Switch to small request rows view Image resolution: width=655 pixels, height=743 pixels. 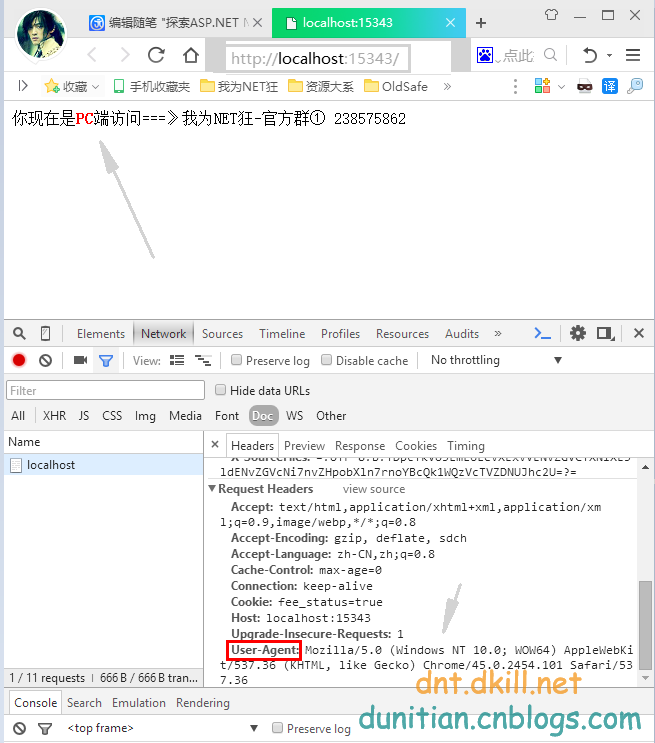click(203, 361)
